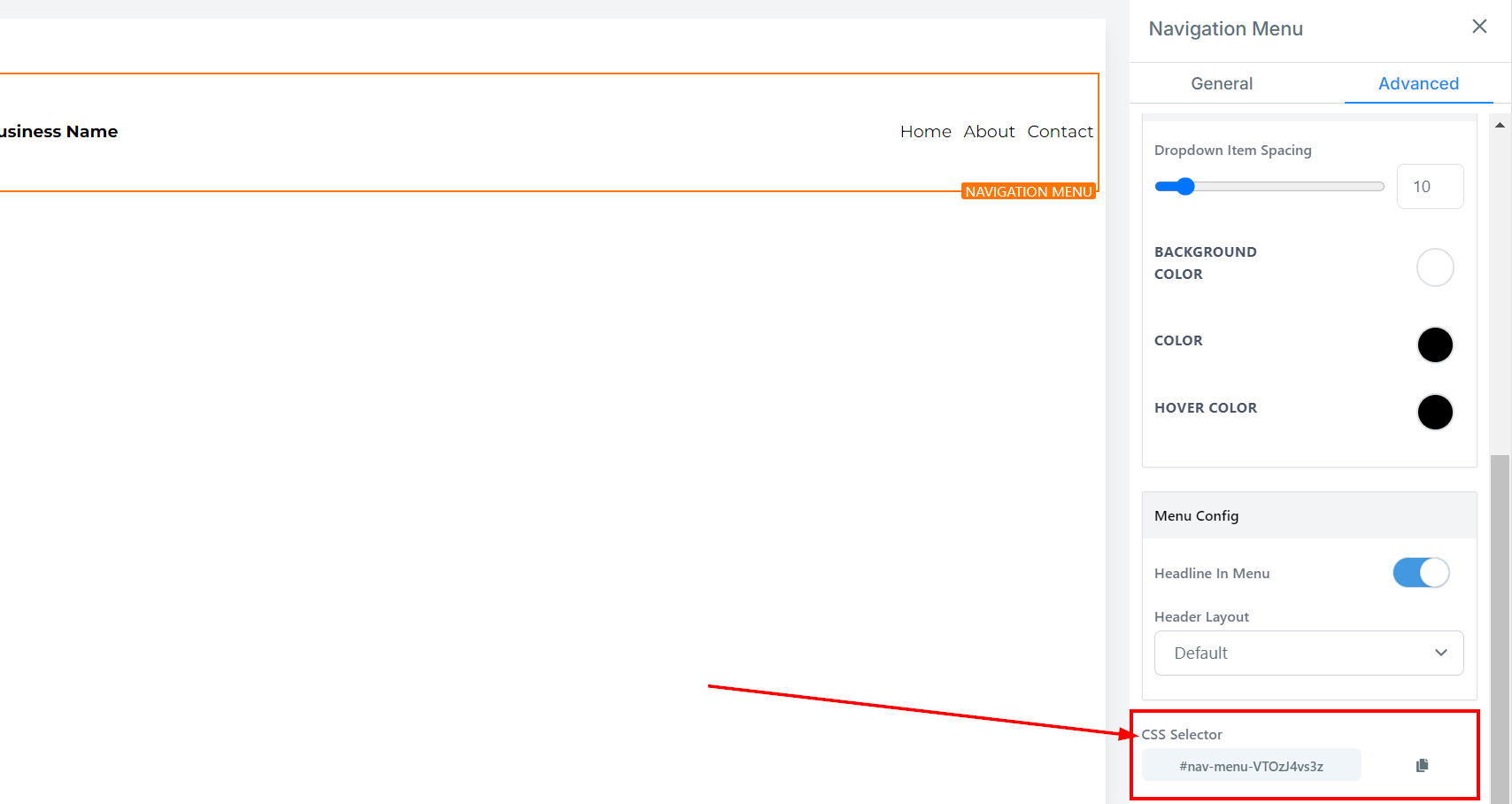Viewport: 1512px width, 804px height.
Task: Click the Menu Config section header
Action: pos(1308,515)
